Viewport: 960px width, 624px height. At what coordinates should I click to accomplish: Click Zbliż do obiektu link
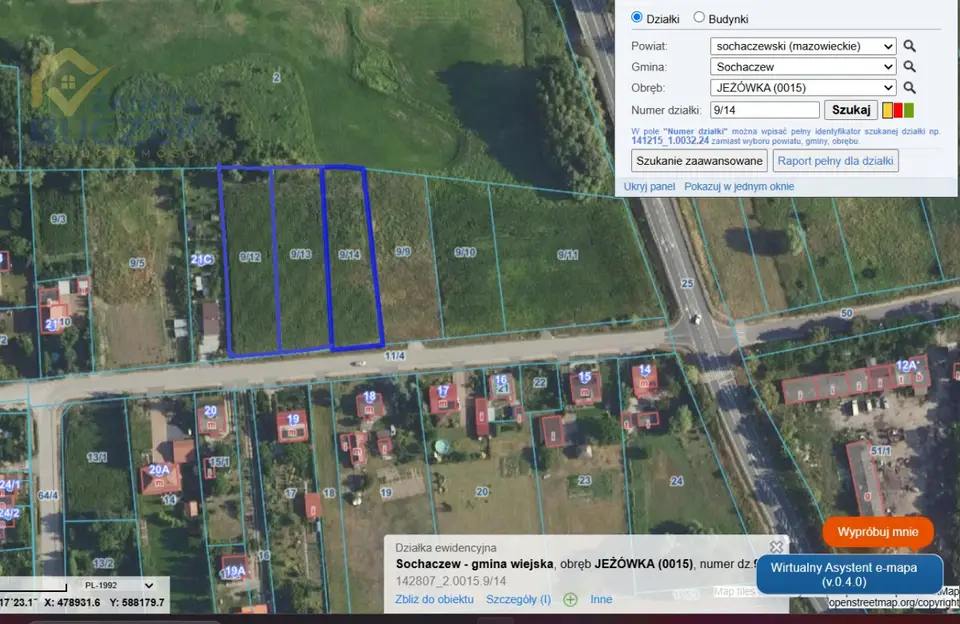434,600
